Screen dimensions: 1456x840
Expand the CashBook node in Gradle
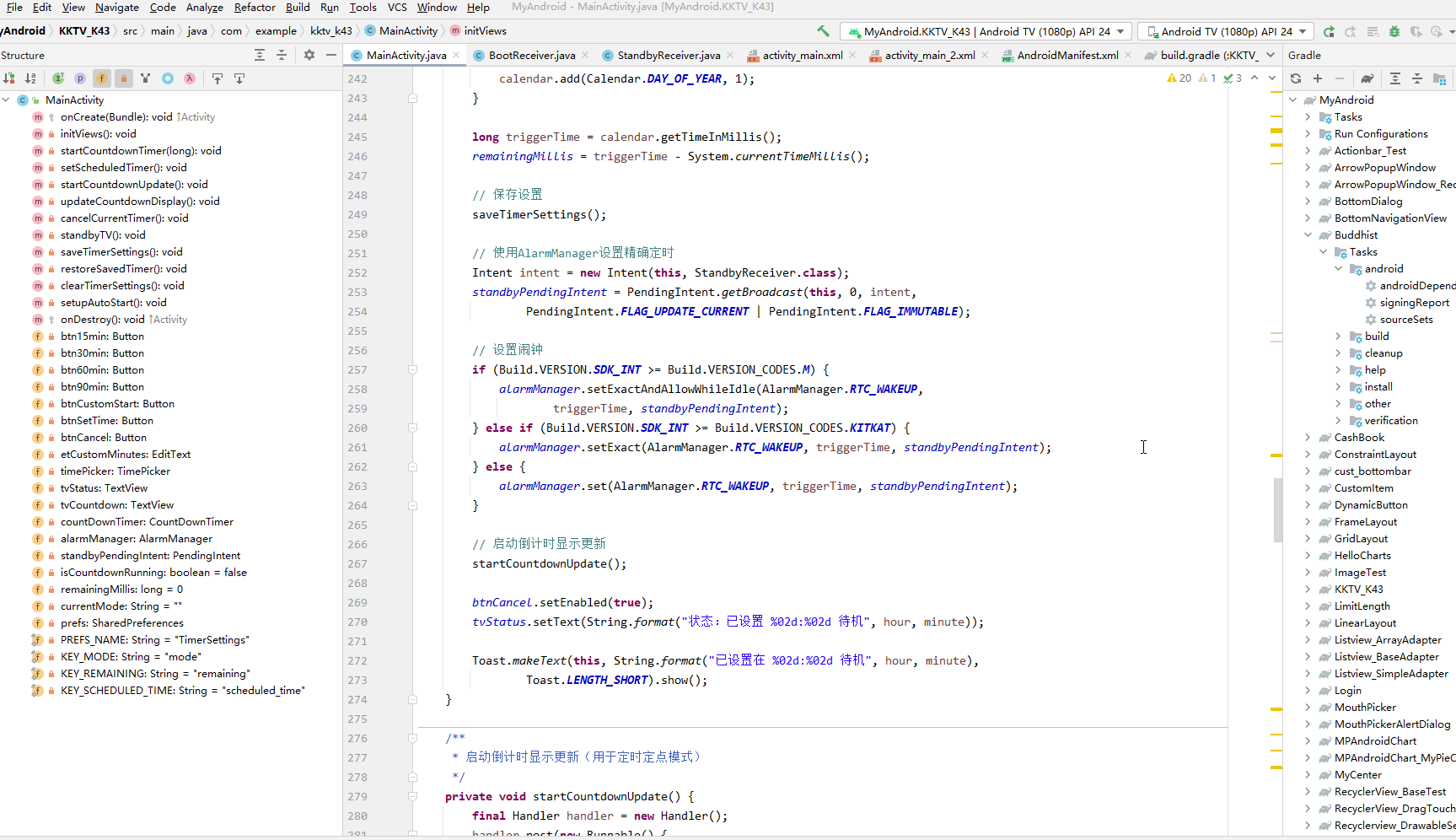1308,438
